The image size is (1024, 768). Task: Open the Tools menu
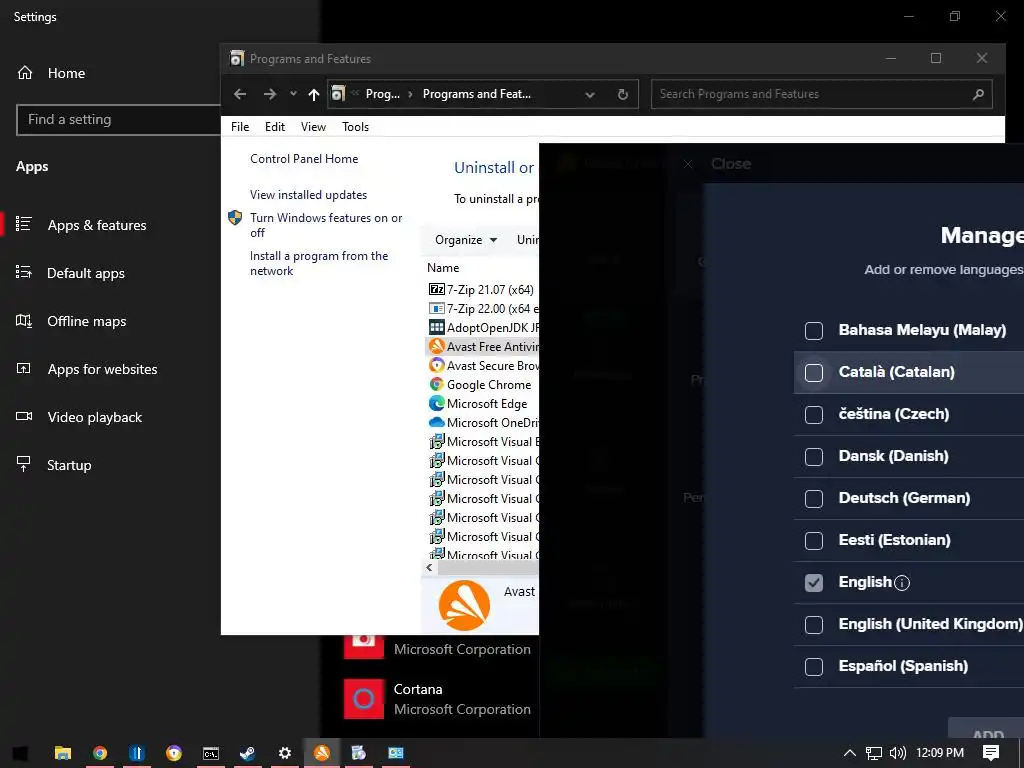tap(355, 127)
